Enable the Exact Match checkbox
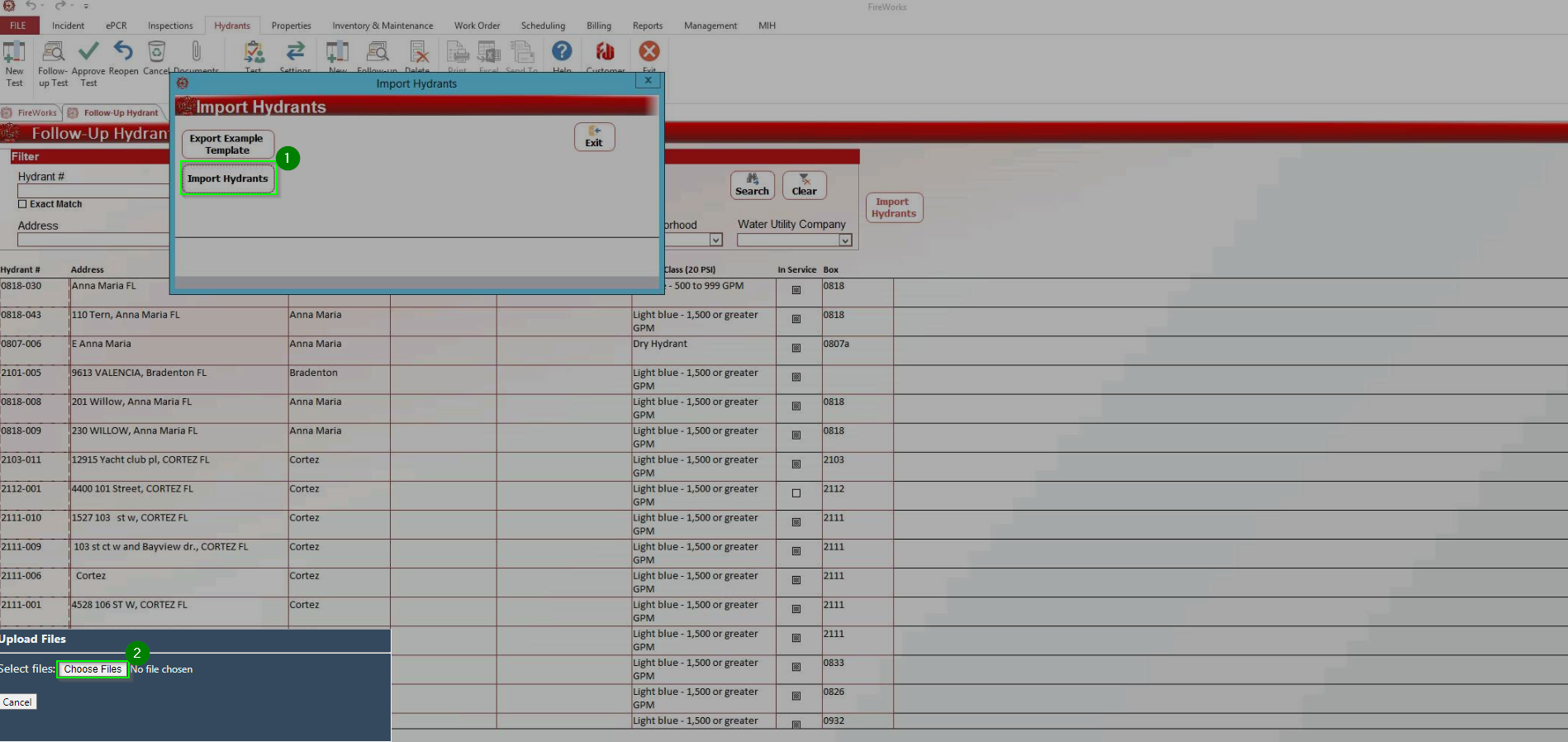This screenshot has height=742, width=1568. tap(23, 204)
